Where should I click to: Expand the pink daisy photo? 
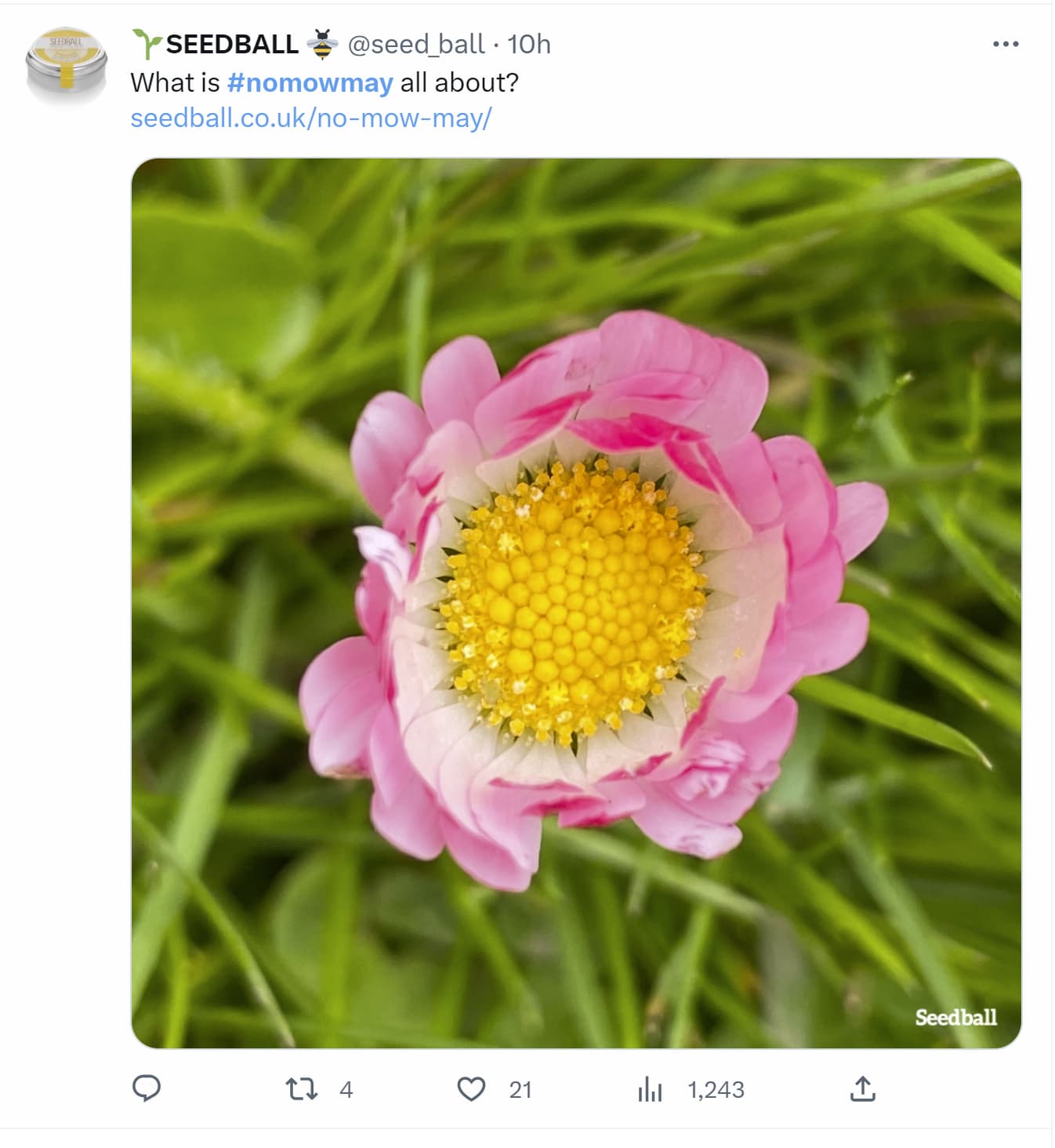(576, 603)
